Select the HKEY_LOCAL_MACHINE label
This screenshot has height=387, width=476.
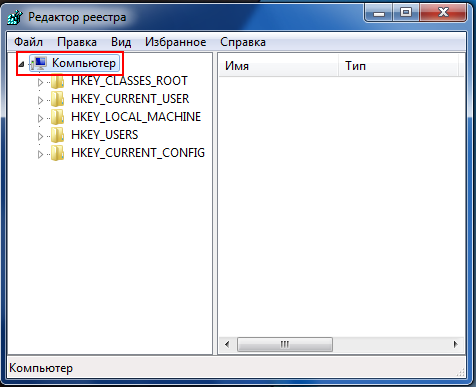[136, 117]
